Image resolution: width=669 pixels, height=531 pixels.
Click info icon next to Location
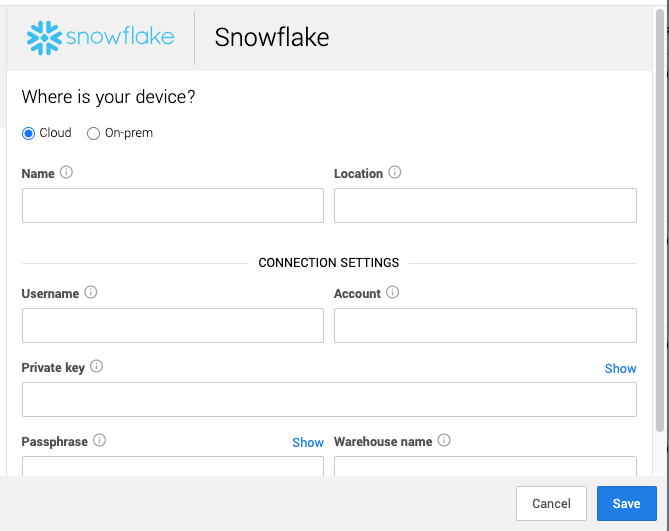tap(395, 172)
